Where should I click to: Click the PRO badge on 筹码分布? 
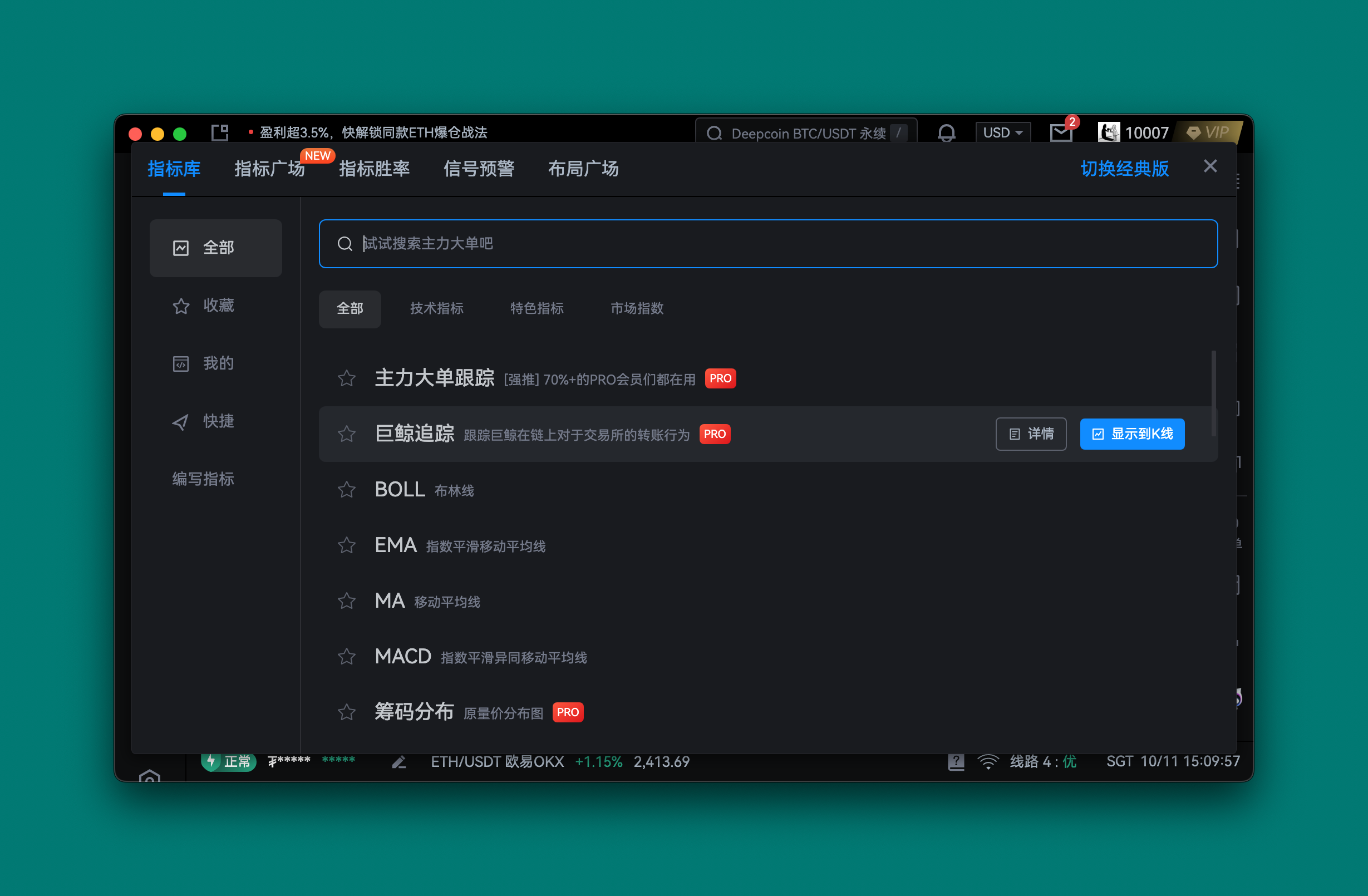click(x=568, y=713)
